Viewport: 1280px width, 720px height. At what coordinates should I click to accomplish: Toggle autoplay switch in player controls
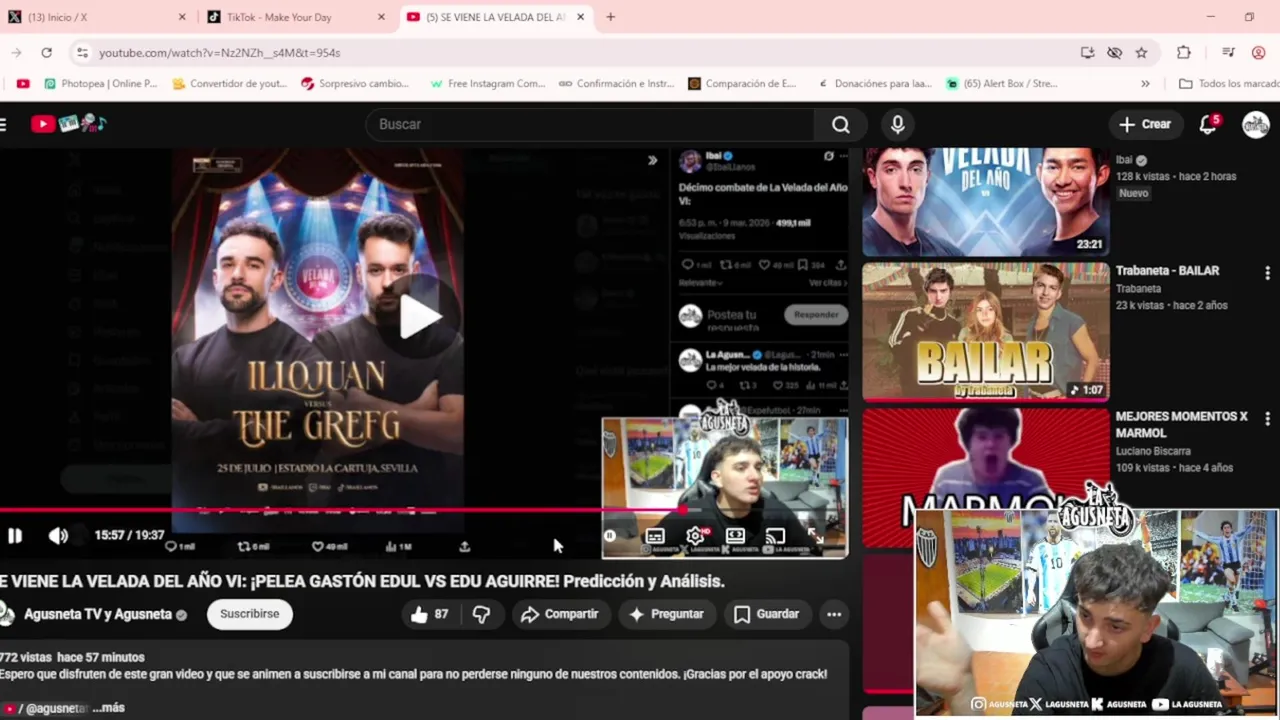coord(611,536)
